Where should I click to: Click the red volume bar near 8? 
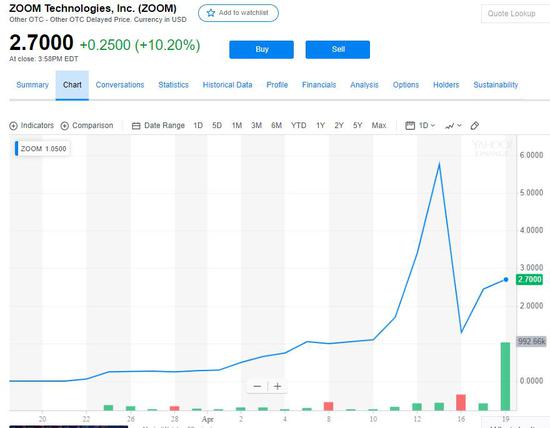(328, 406)
